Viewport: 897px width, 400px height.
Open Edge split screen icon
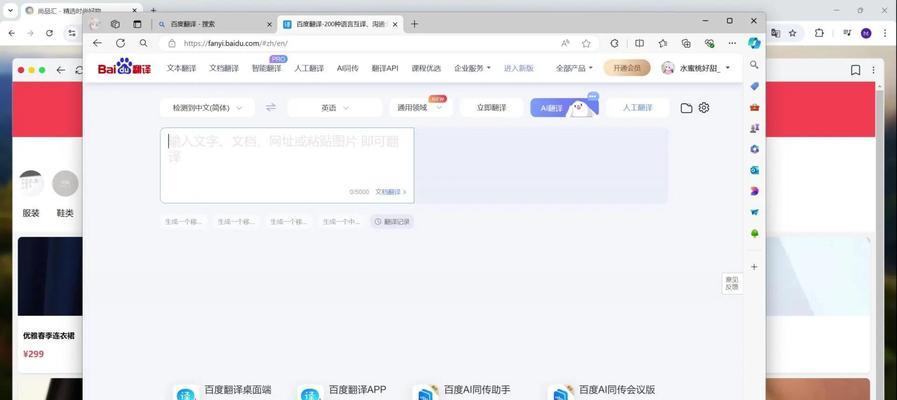tap(640, 43)
